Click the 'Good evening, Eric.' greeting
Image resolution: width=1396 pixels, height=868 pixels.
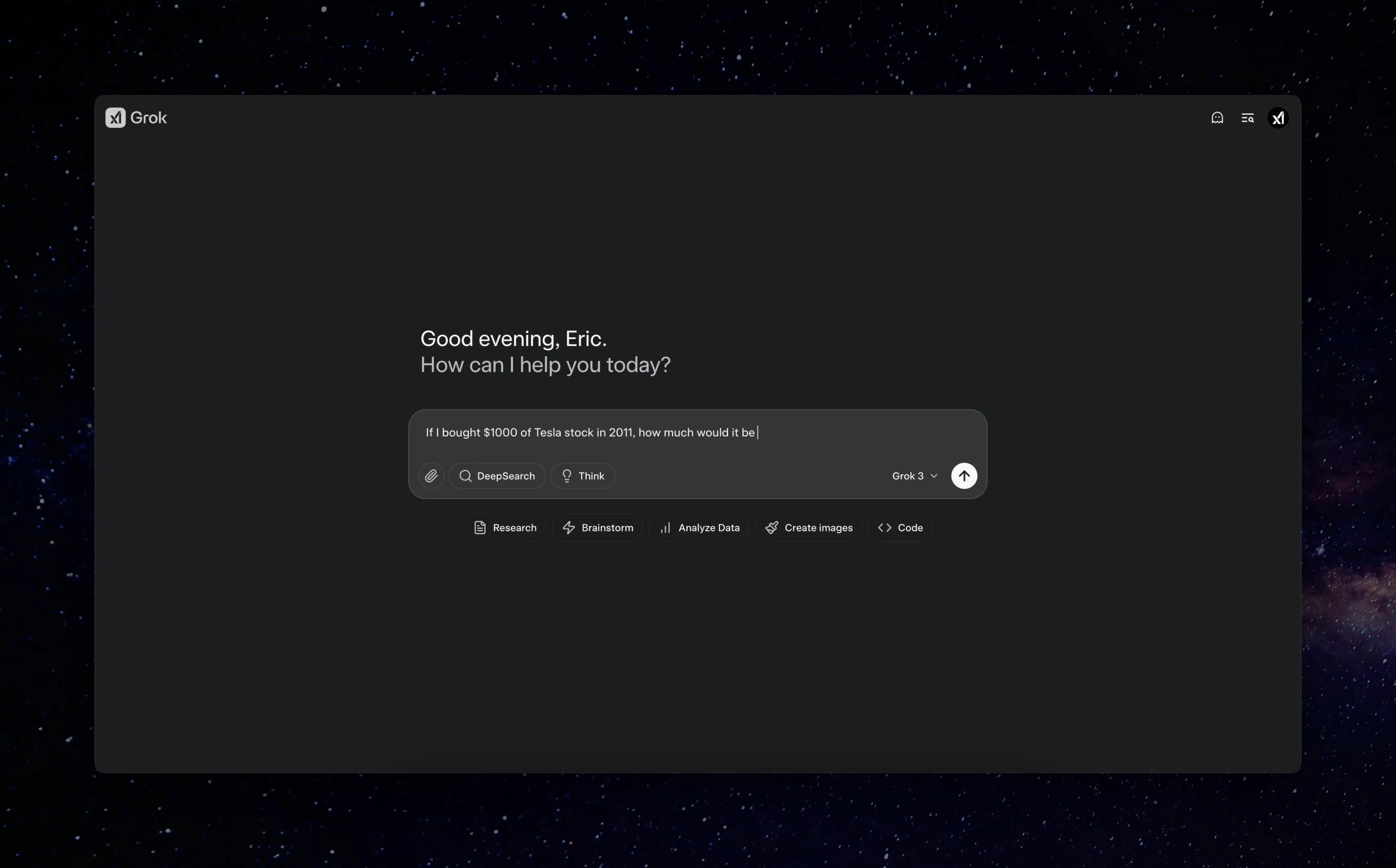click(513, 339)
